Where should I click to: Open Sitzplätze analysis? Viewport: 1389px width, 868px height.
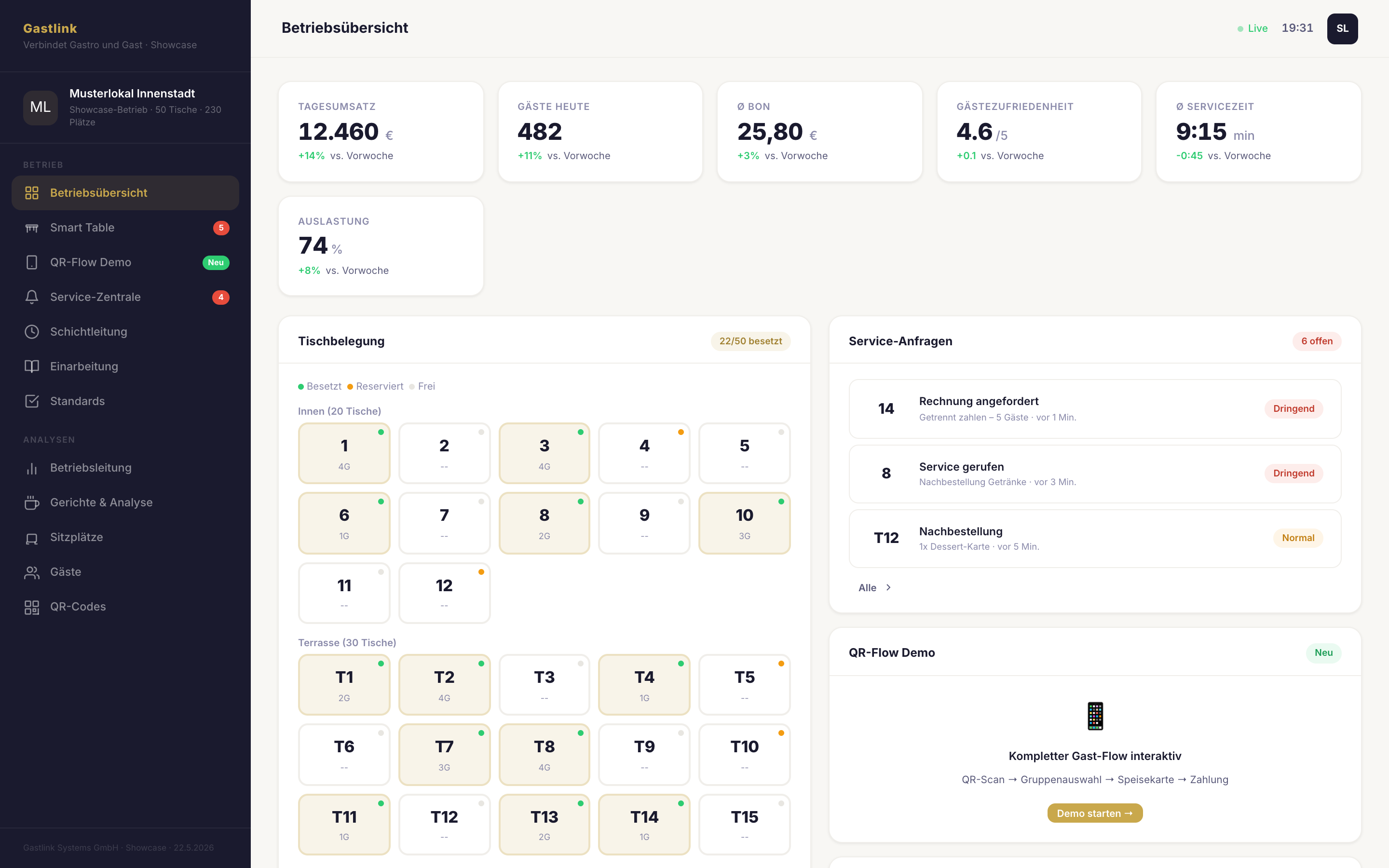pos(125,537)
